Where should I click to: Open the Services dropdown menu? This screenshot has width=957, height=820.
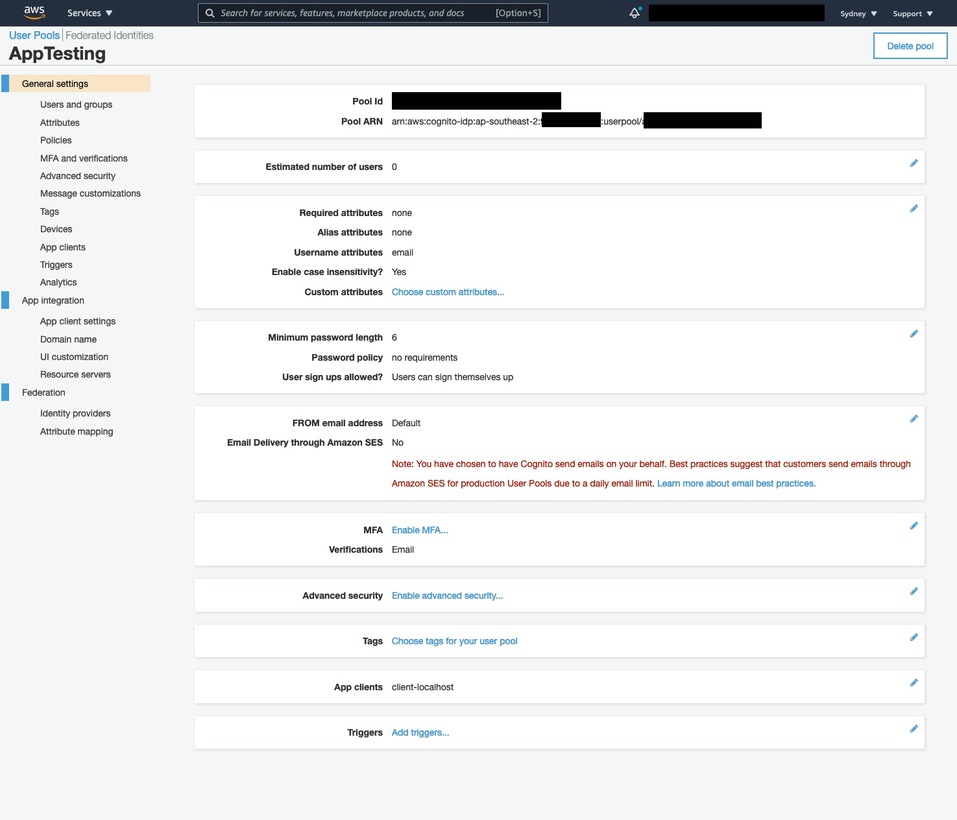tap(90, 13)
